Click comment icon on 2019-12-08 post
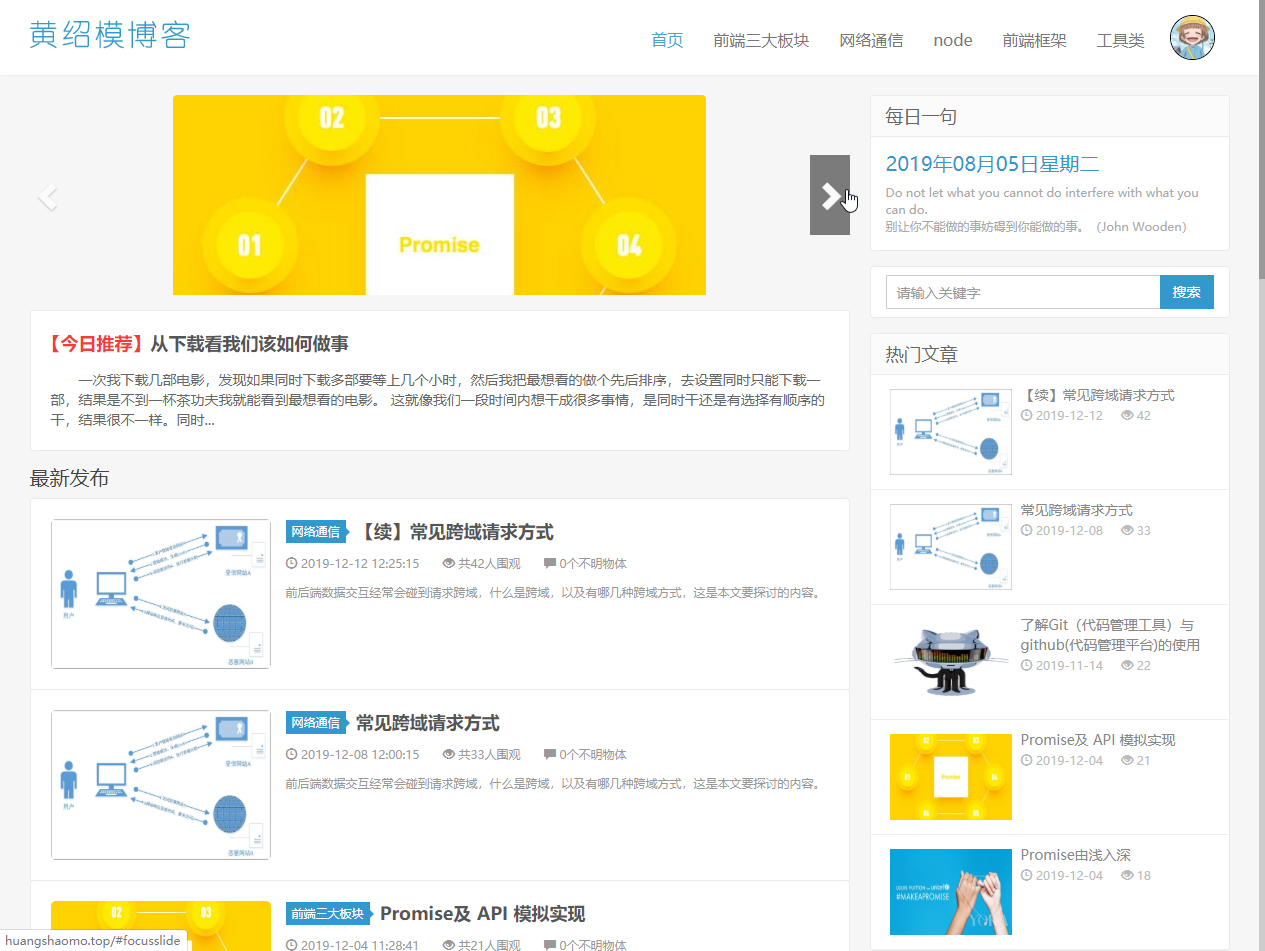 [x=549, y=755]
